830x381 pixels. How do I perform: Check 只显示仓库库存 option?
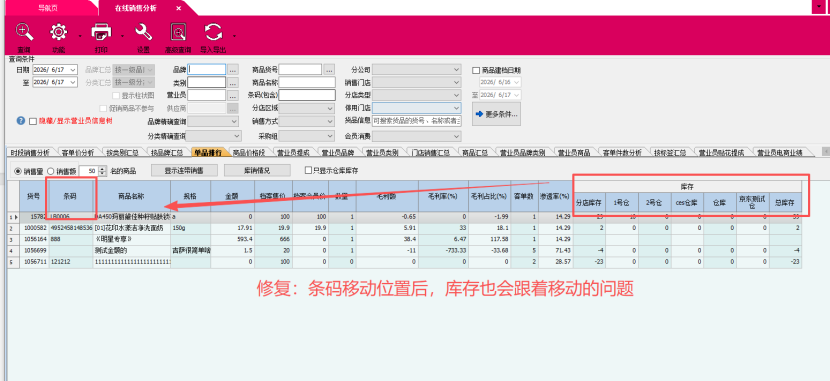coord(309,170)
